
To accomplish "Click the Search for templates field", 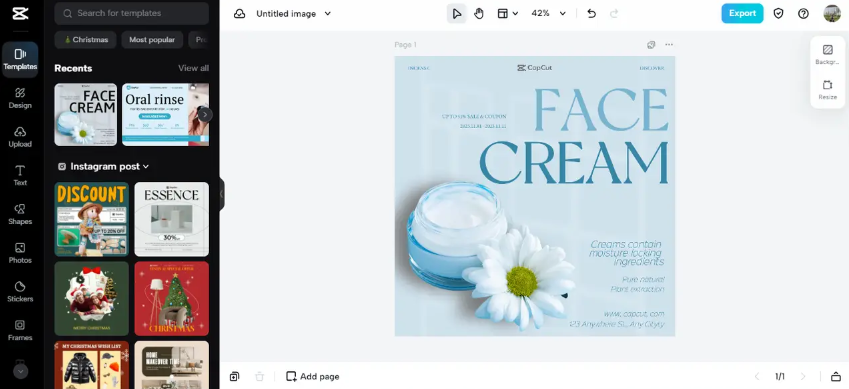I will click(x=132, y=13).
